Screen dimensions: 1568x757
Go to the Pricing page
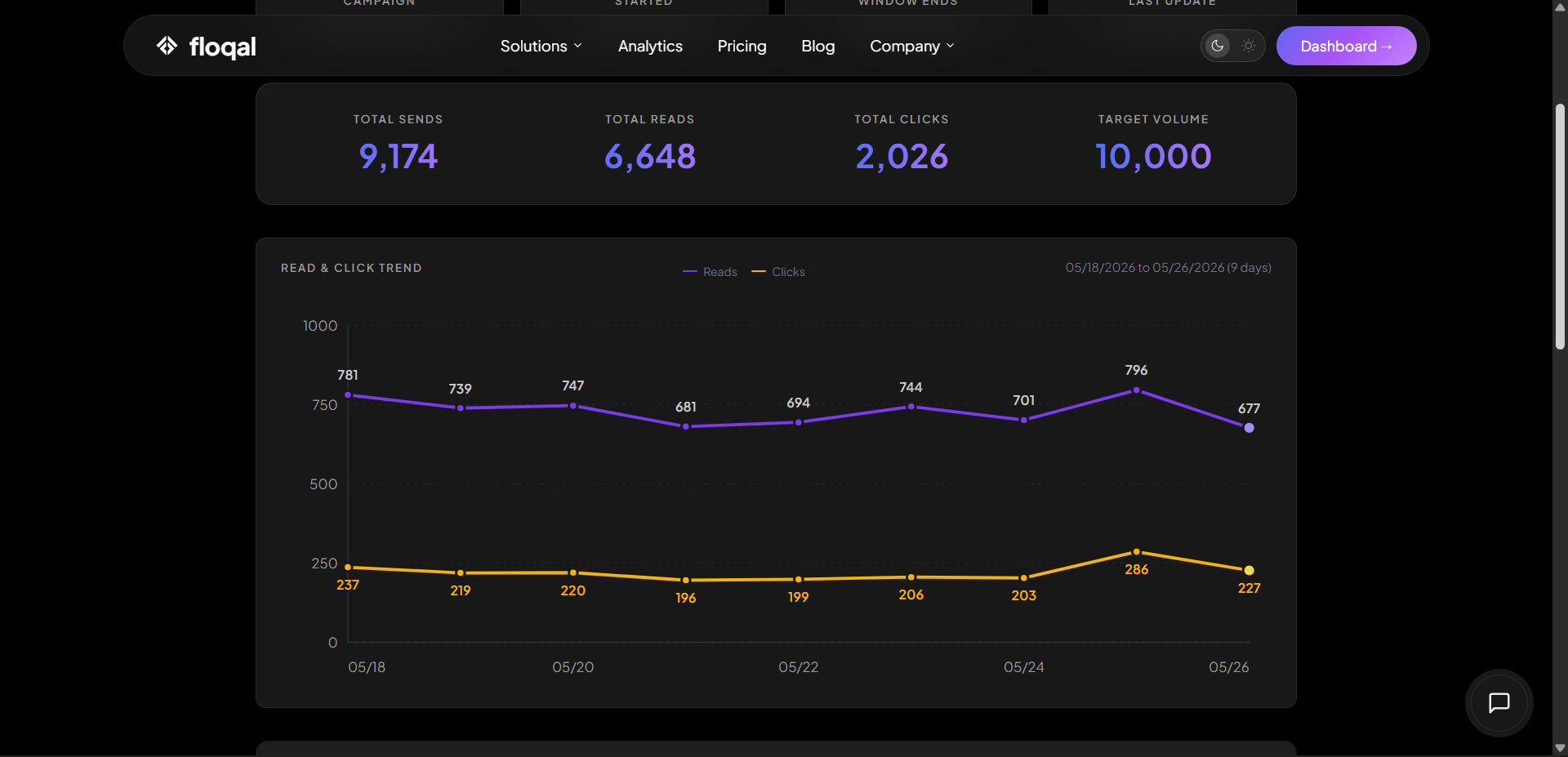[x=742, y=46]
